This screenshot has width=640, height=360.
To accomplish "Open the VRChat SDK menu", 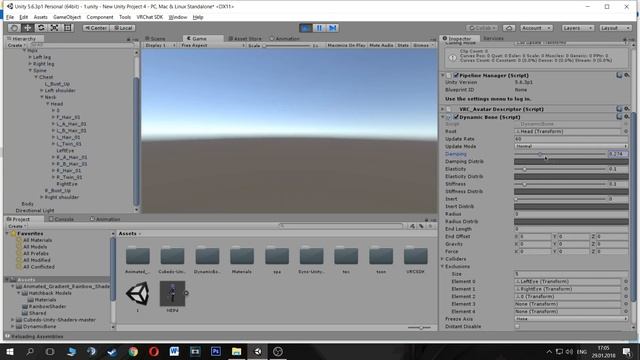I will pyautogui.click(x=149, y=17).
